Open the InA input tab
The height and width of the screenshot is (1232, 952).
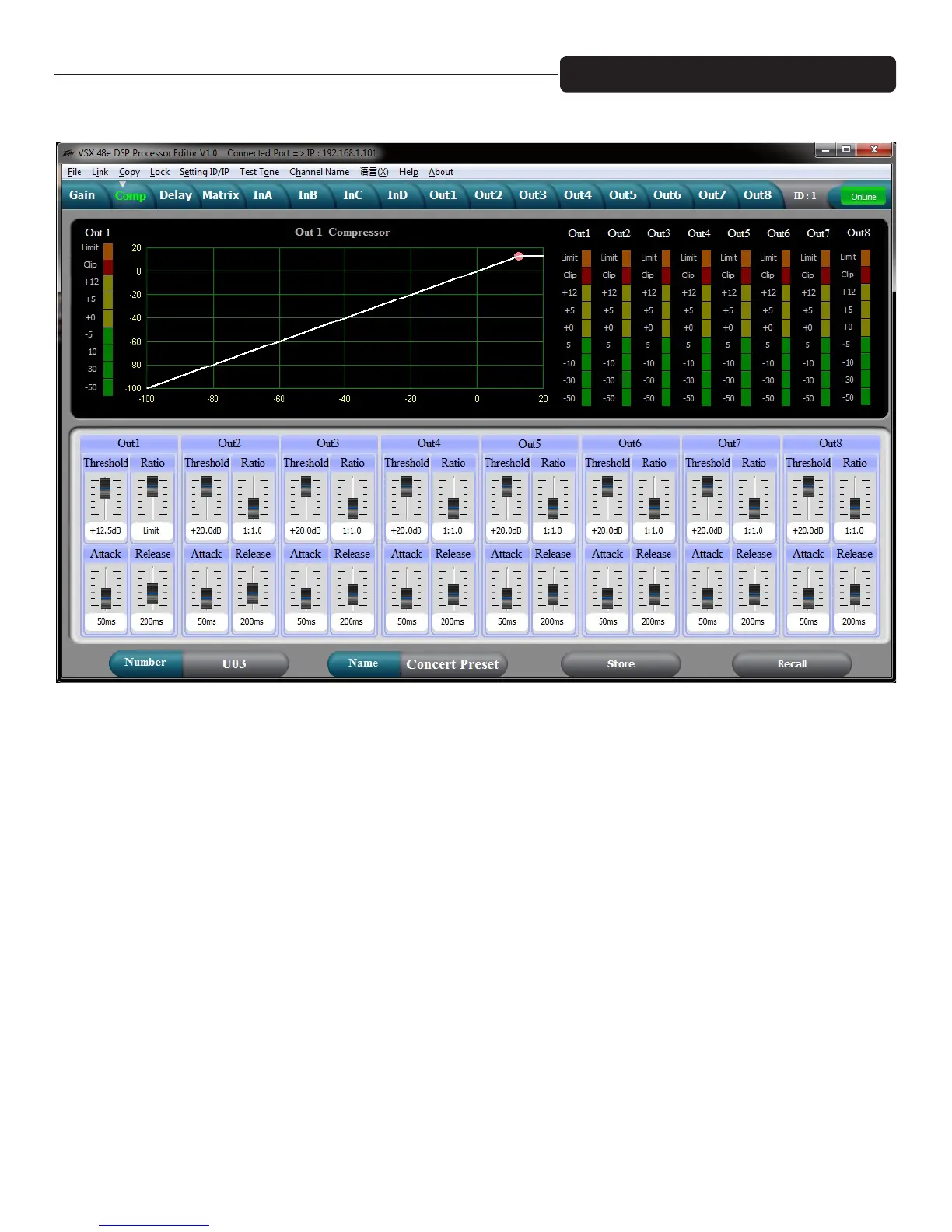pyautogui.click(x=262, y=195)
